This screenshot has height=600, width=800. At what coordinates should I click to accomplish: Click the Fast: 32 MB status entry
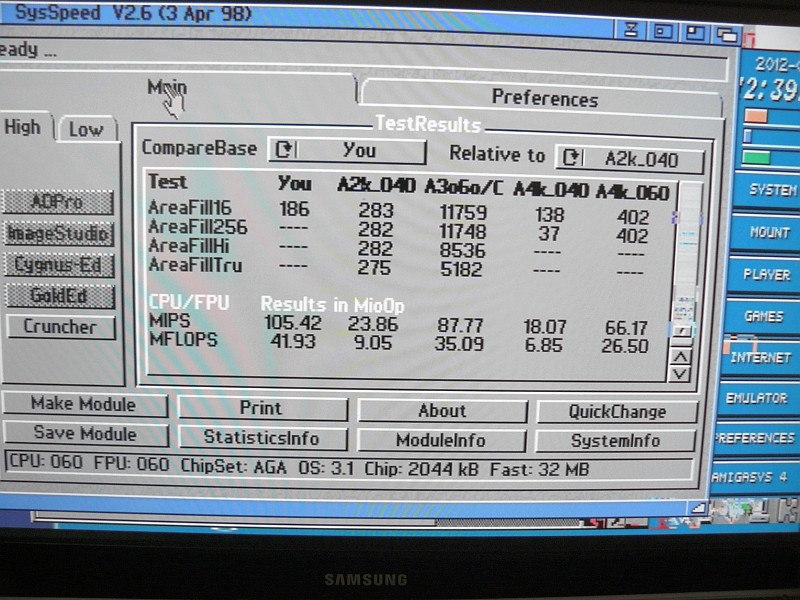pos(540,469)
